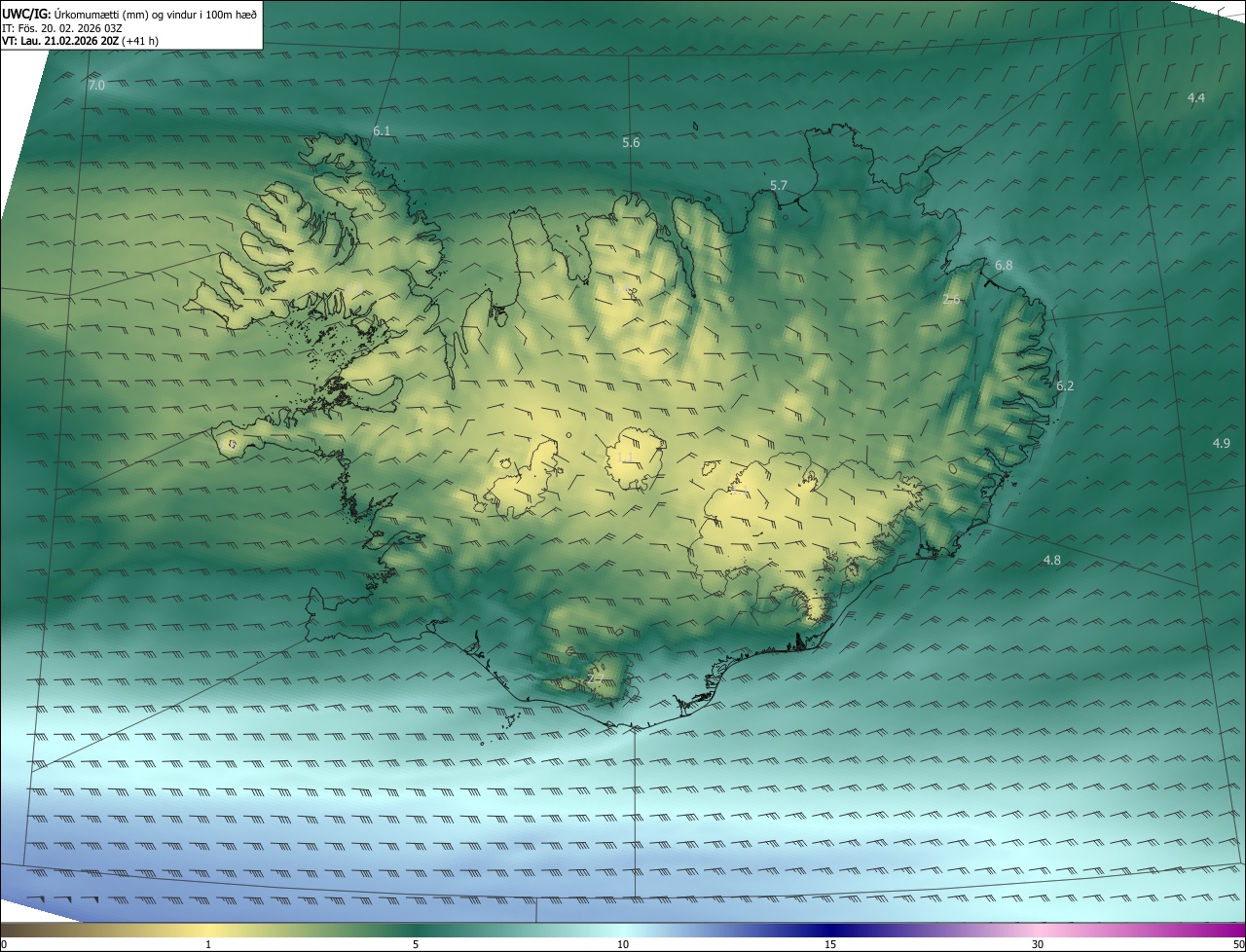Click the 4.8 value label
1246x952 pixels.
tap(1052, 560)
